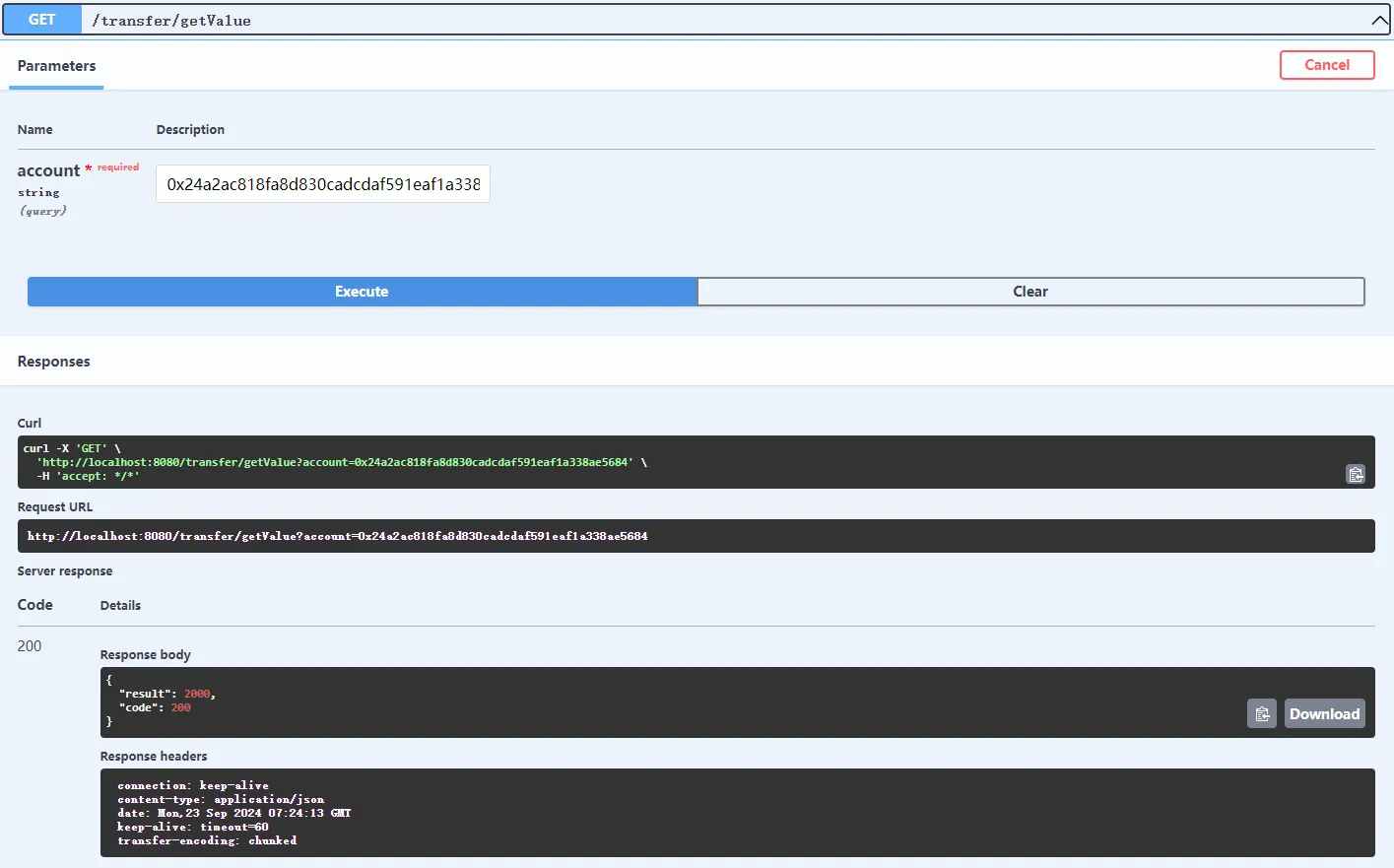Collapse the /transfer/getValue operation with chevron
Screen dimensions: 1394x868
[x=1379, y=20]
